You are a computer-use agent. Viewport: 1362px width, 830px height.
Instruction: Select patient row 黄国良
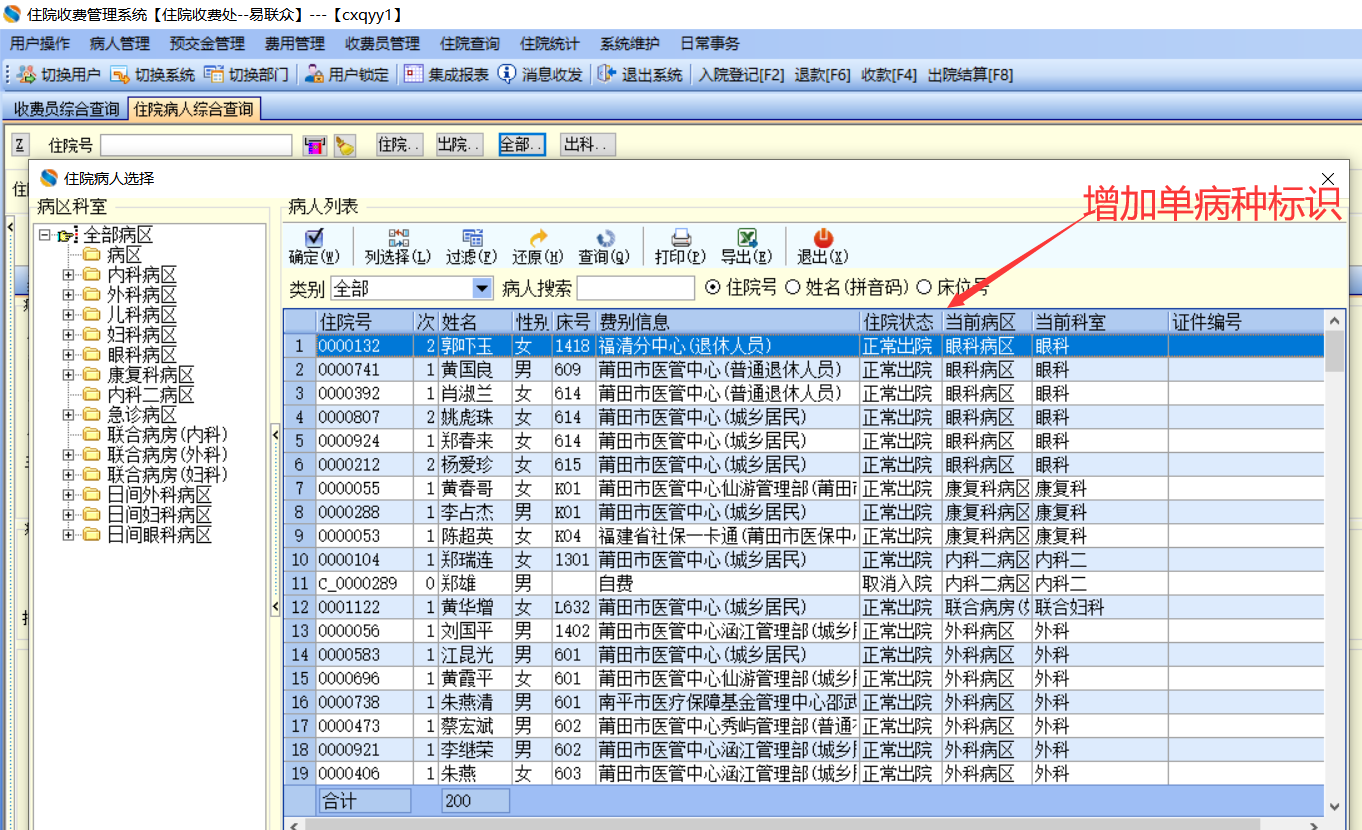804,370
